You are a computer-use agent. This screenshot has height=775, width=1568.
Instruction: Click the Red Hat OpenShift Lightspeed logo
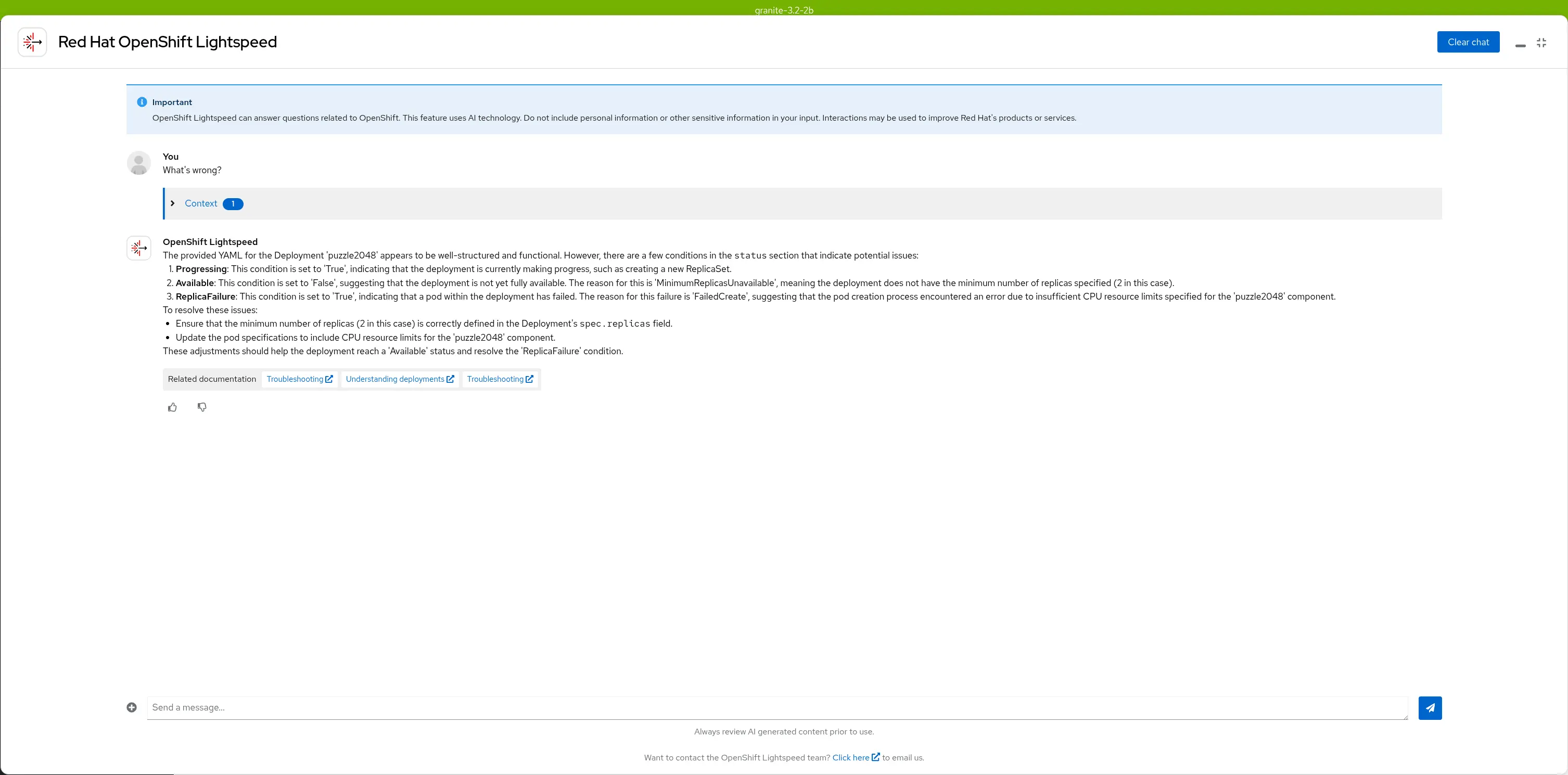point(32,42)
